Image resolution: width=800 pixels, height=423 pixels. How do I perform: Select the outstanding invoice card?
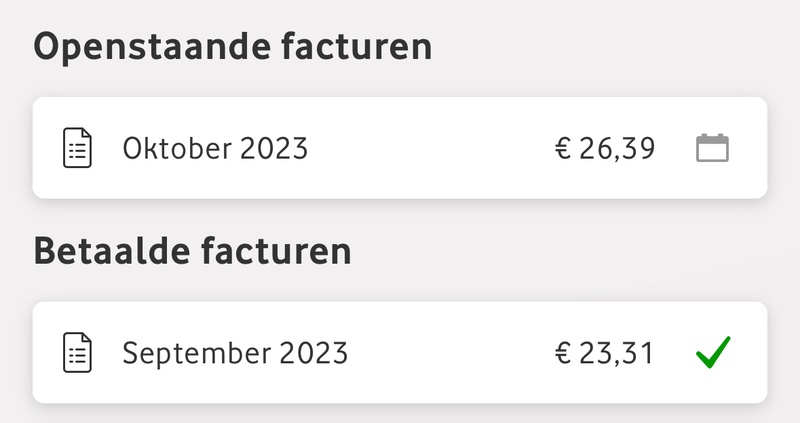point(400,148)
